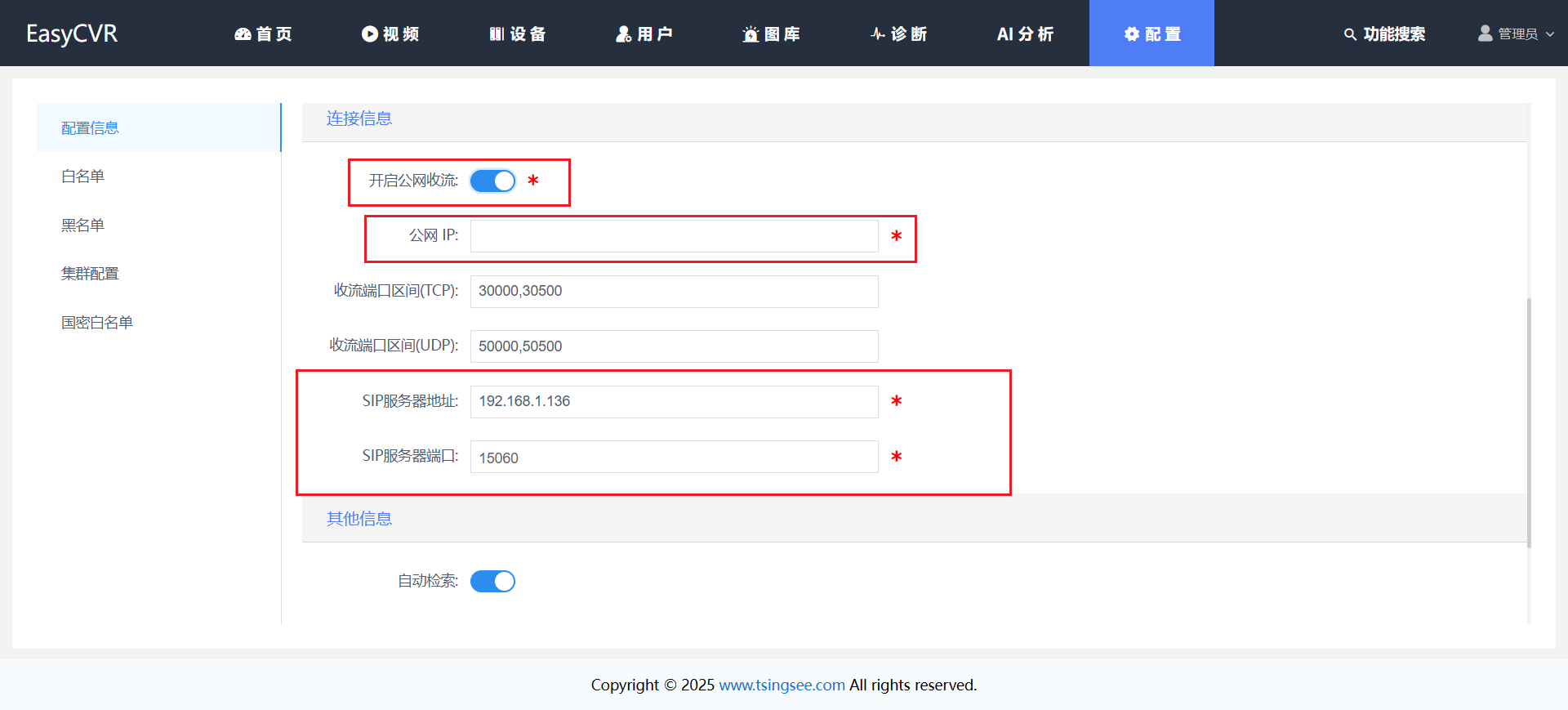The height and width of the screenshot is (710, 1568).
Task: Click the user icon in navbar
Action: (623, 33)
